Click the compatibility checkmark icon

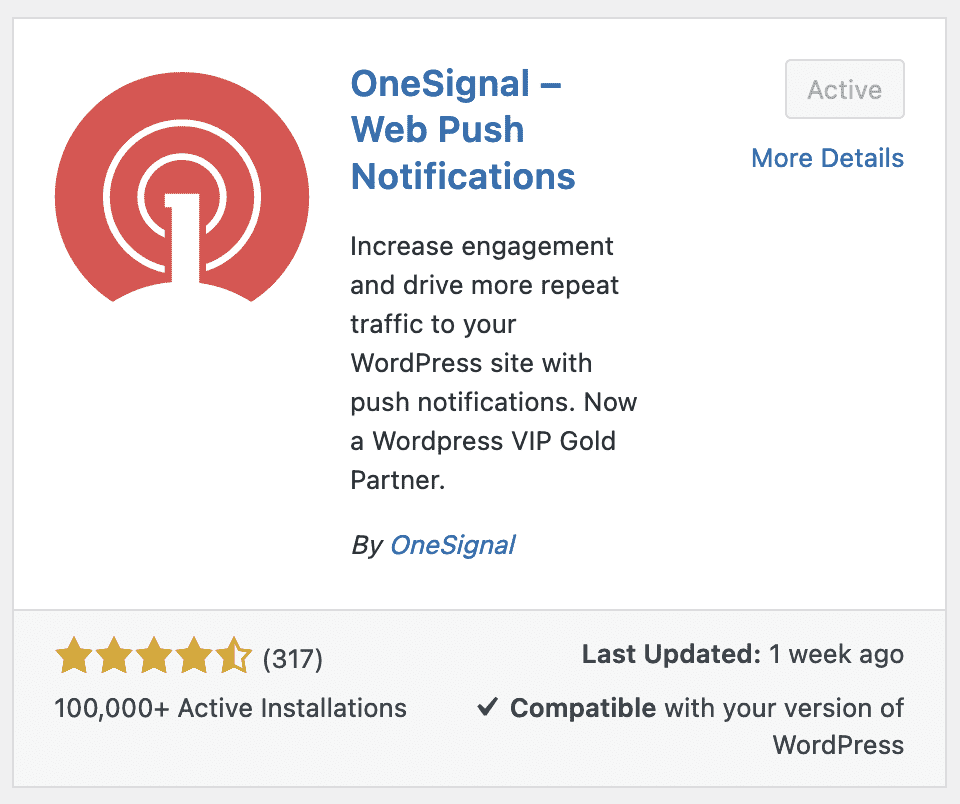(487, 709)
